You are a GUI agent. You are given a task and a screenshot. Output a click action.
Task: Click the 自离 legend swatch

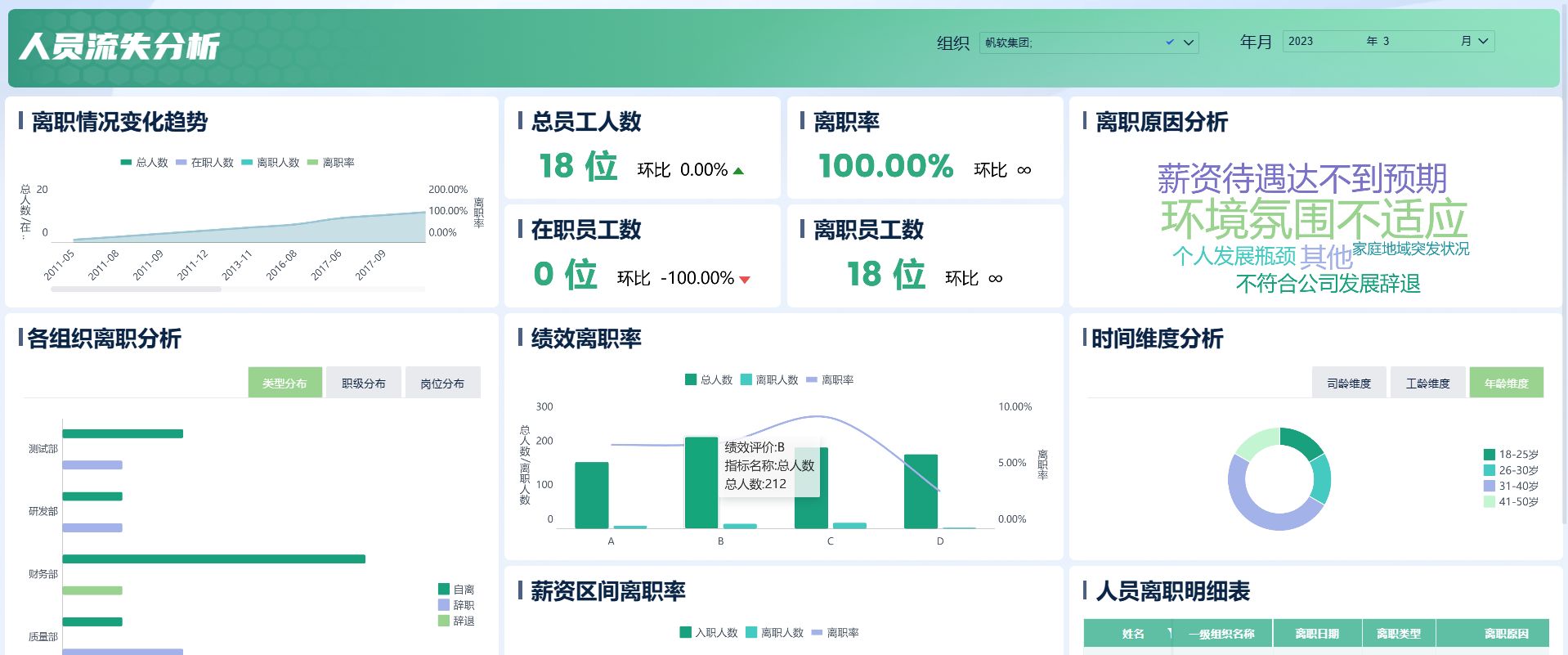point(444,589)
